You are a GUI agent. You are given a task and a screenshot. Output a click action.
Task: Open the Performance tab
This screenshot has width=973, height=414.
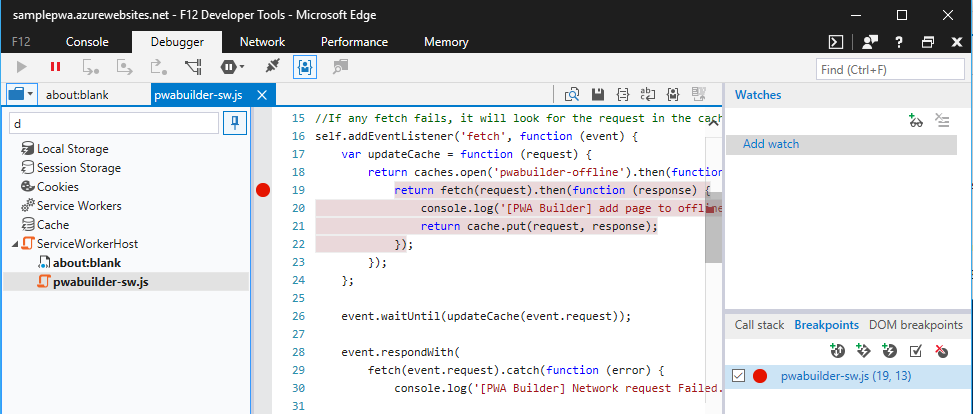(354, 42)
